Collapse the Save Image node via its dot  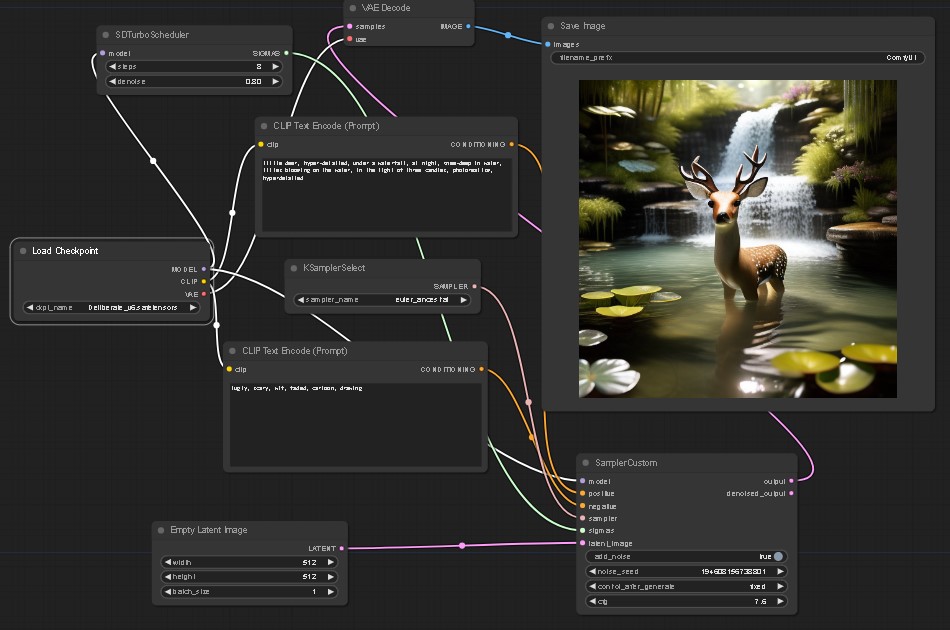[551, 25]
